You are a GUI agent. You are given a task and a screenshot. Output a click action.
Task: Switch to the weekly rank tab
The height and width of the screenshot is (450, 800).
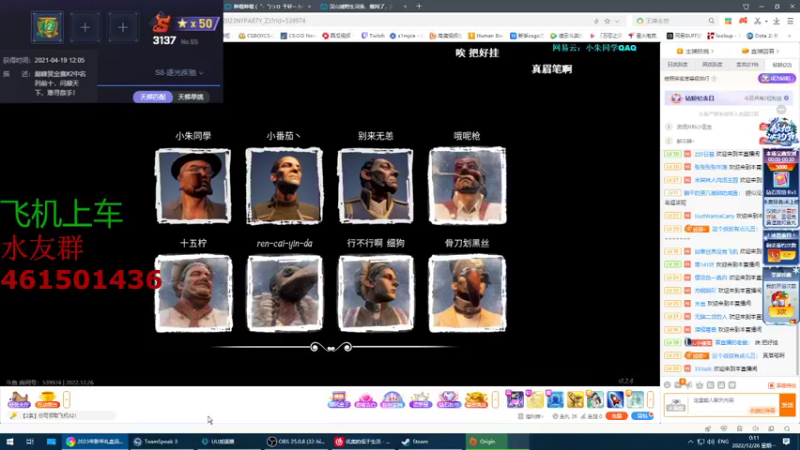[x=712, y=65]
